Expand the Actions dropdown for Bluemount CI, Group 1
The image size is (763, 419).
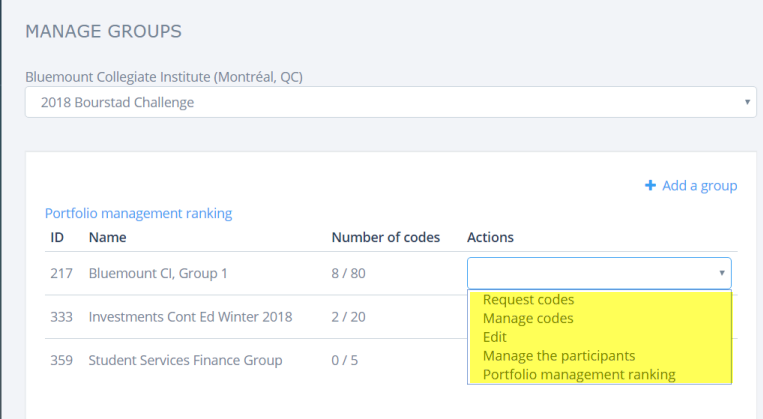click(x=598, y=273)
